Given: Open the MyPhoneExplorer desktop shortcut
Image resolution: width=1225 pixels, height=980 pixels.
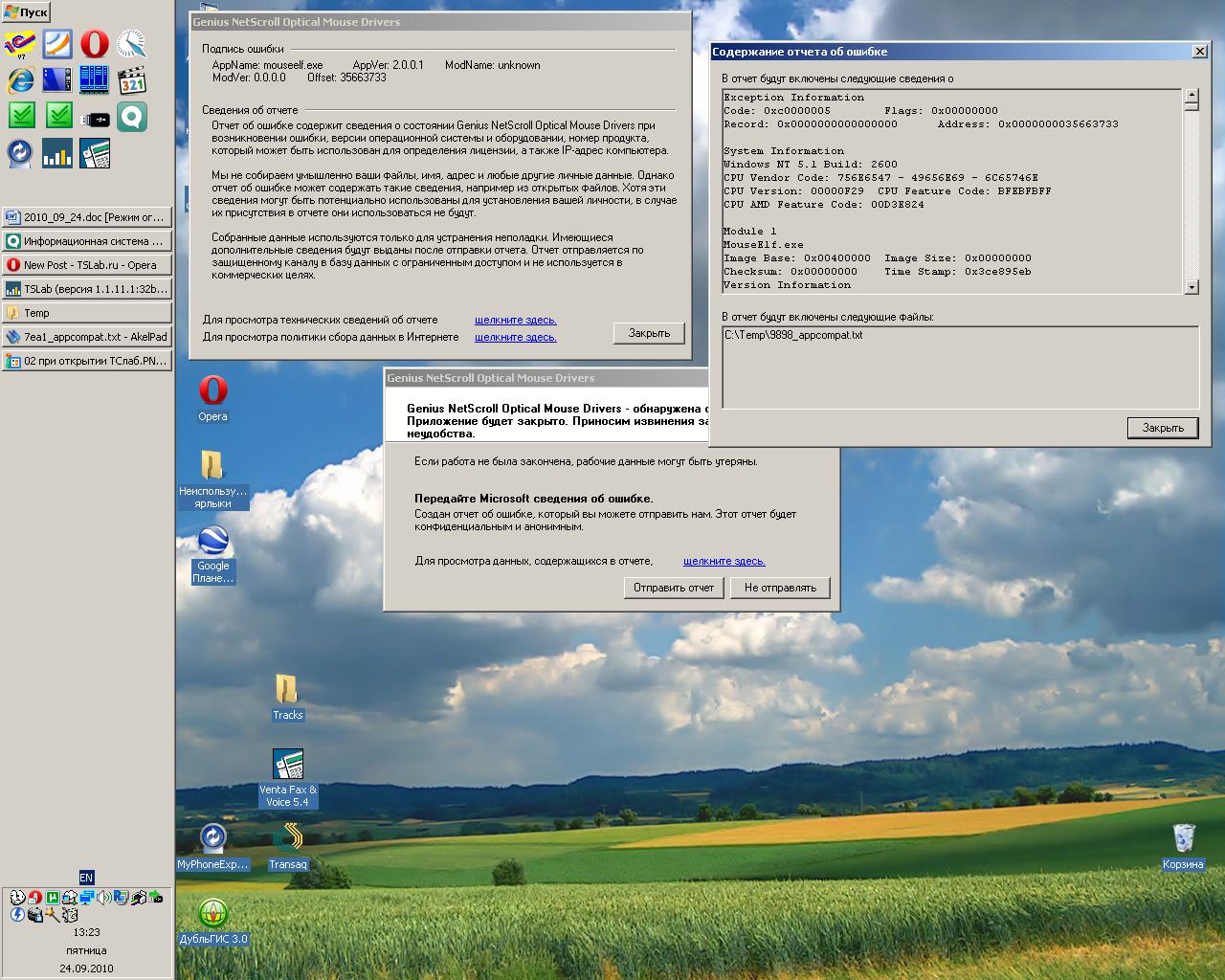Looking at the screenshot, I should pyautogui.click(x=212, y=847).
